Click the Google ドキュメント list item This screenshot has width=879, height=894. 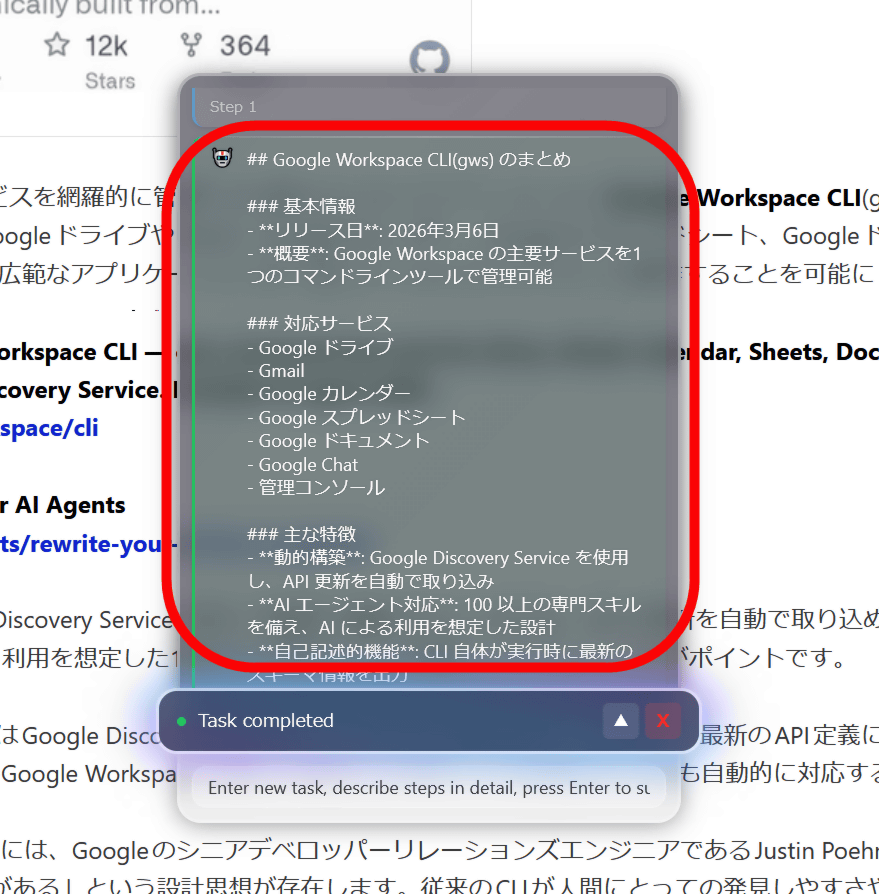point(338,441)
